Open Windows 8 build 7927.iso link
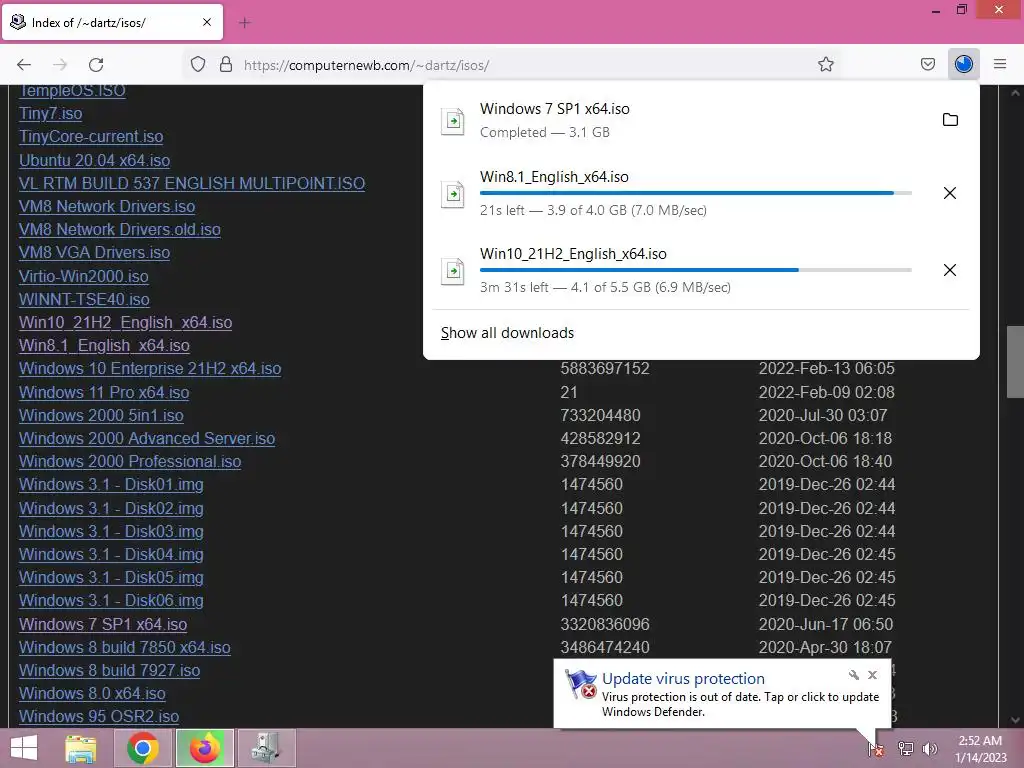The height and width of the screenshot is (768, 1024). pos(109,671)
